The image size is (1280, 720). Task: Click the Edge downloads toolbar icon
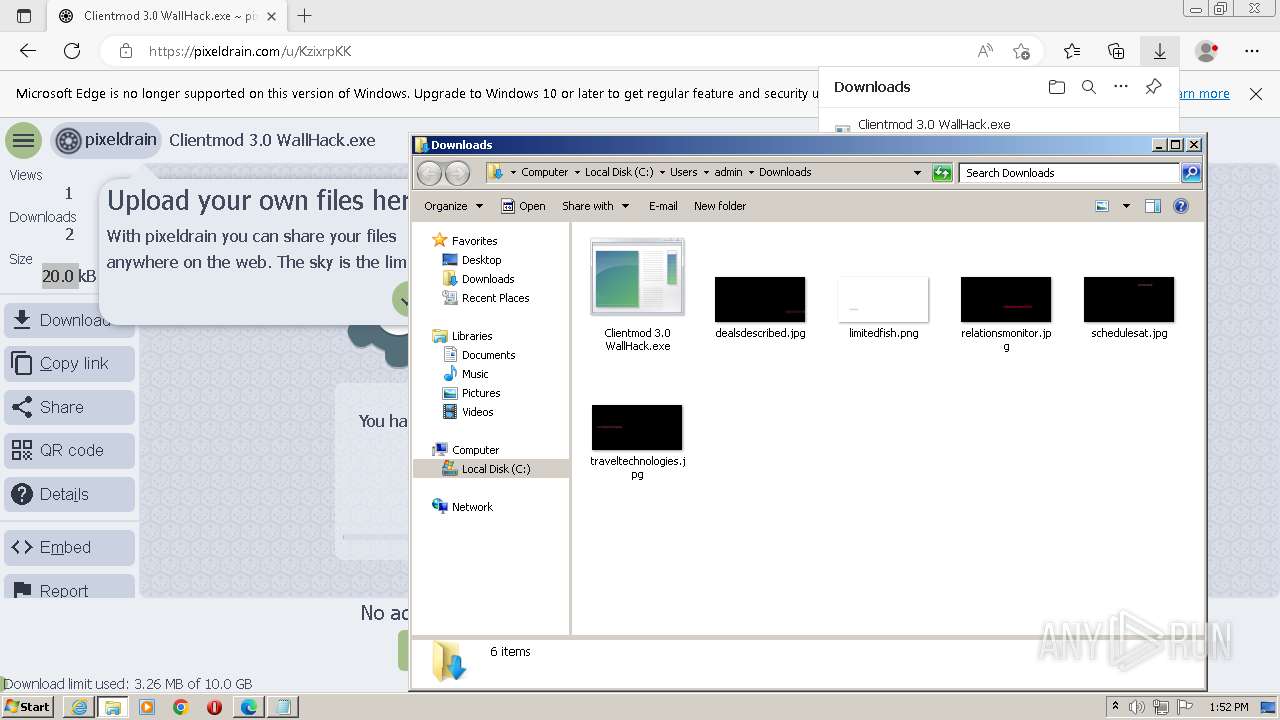click(1160, 51)
